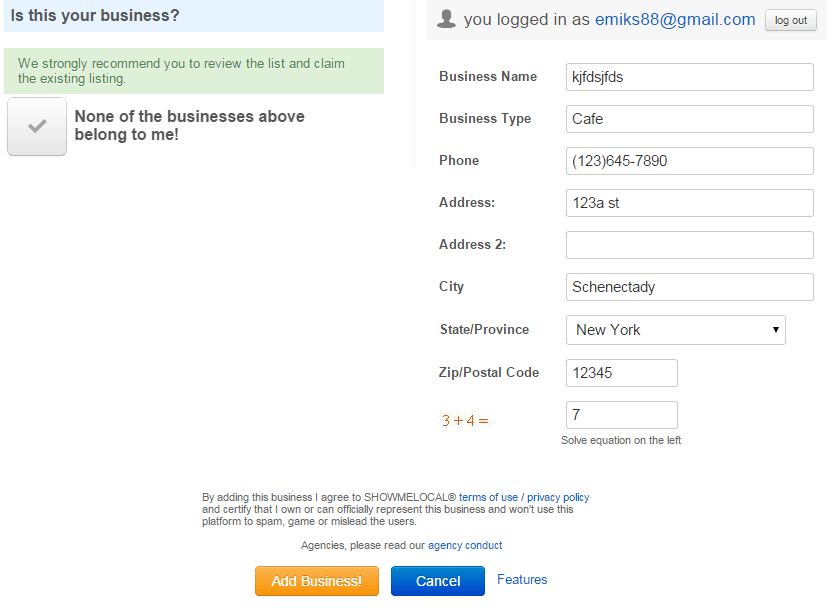Click the user profile silhouette icon
This screenshot has height=611, width=839.
tap(446, 19)
